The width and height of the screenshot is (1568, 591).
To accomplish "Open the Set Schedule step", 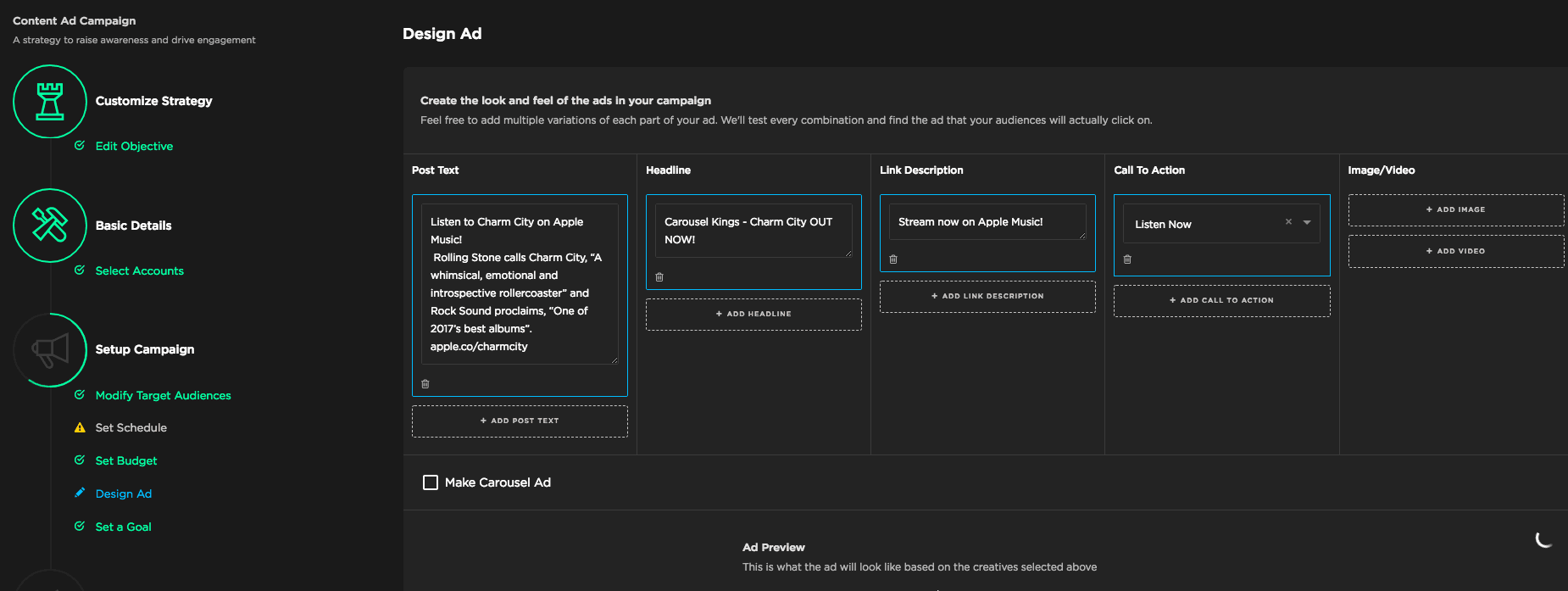I will [x=131, y=427].
